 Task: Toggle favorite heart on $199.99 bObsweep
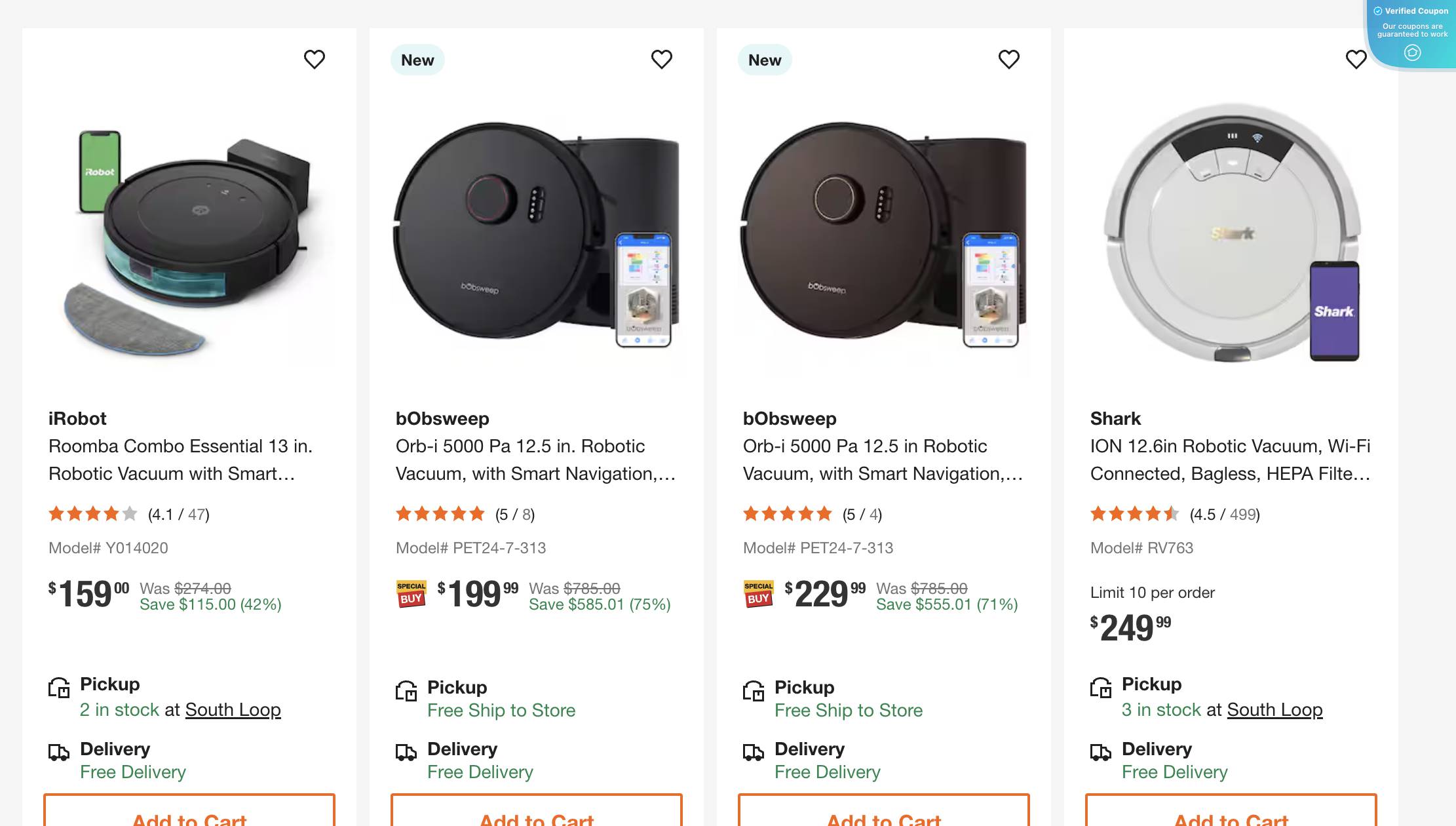pos(662,59)
